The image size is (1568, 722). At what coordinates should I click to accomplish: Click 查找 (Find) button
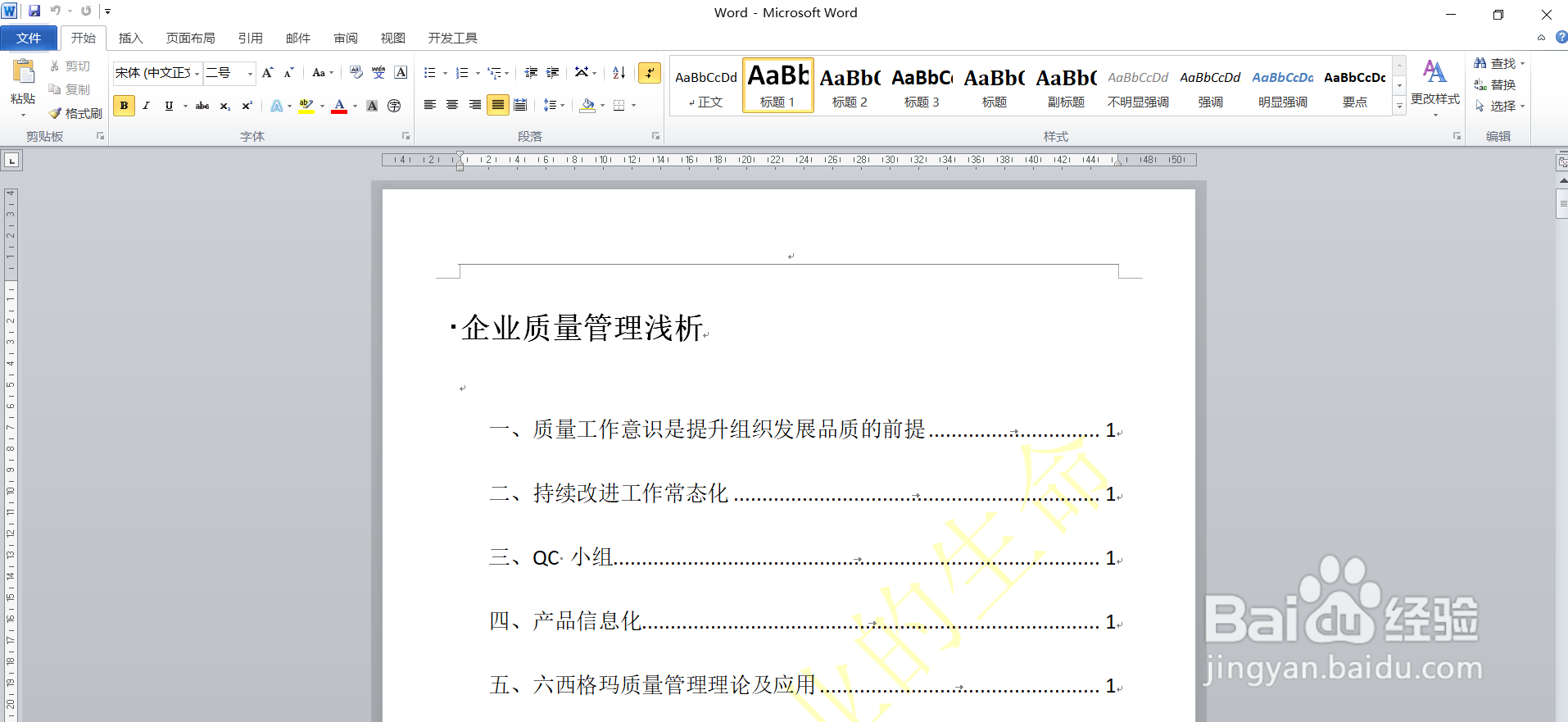tap(1498, 63)
